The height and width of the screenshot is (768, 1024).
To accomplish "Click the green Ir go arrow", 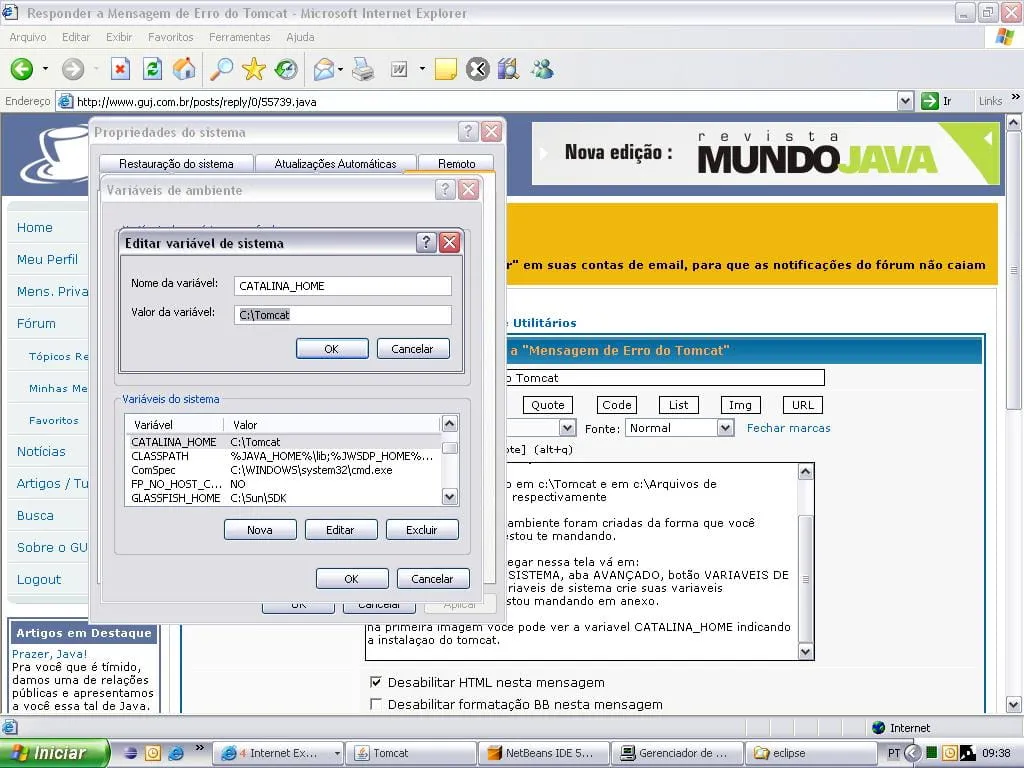I will [929, 101].
